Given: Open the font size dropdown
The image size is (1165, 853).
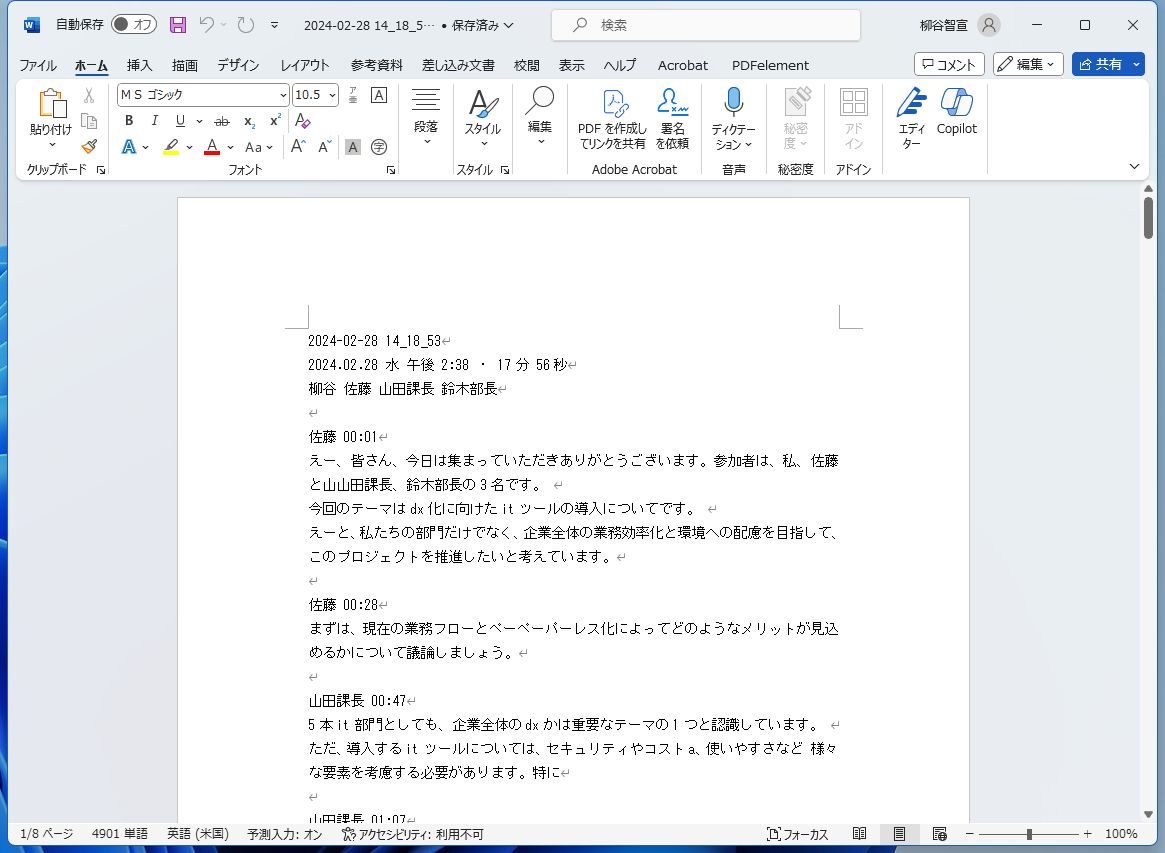Looking at the screenshot, I should click(331, 95).
